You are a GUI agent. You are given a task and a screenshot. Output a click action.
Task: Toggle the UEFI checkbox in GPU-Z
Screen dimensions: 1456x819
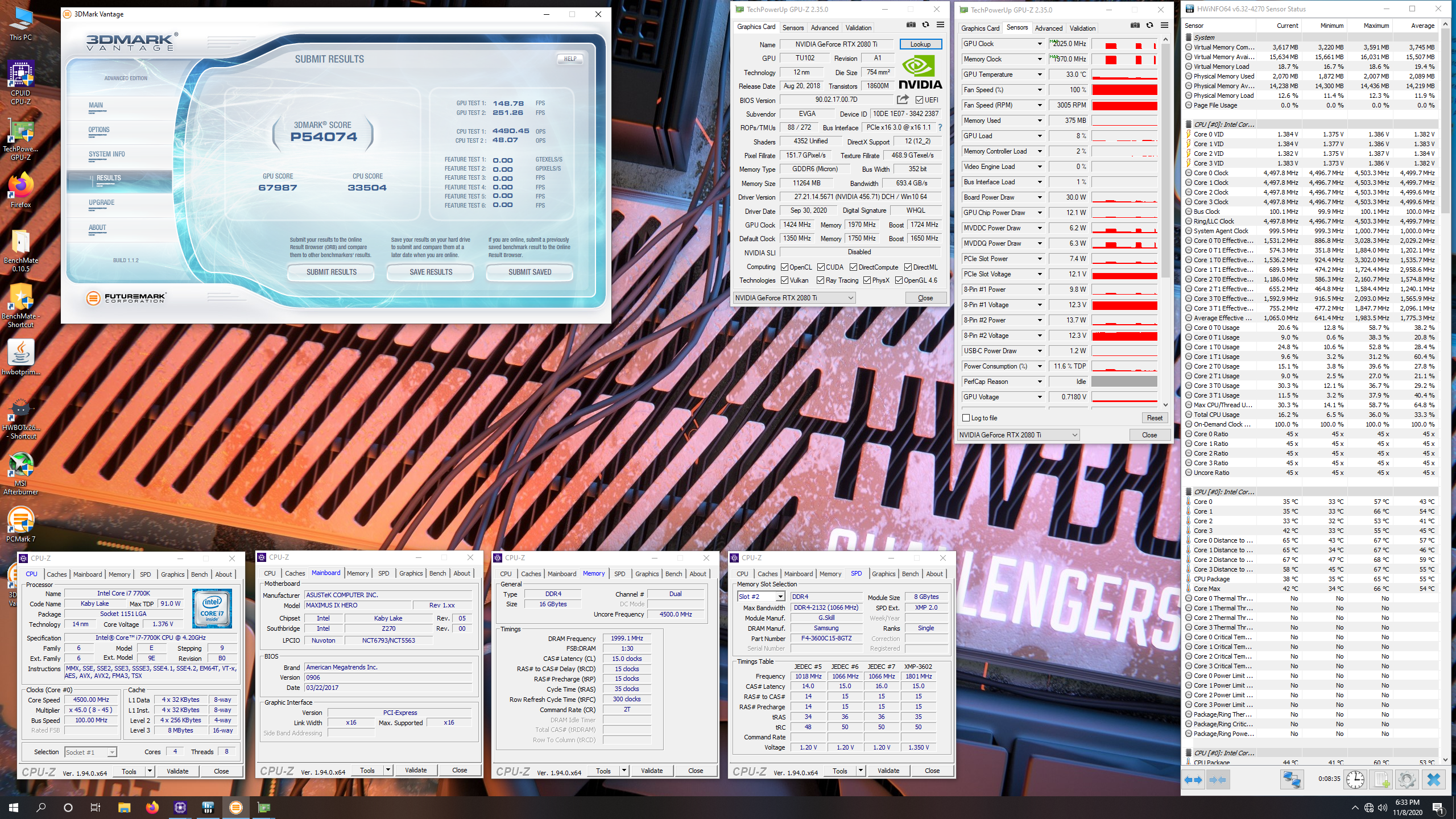(x=919, y=100)
